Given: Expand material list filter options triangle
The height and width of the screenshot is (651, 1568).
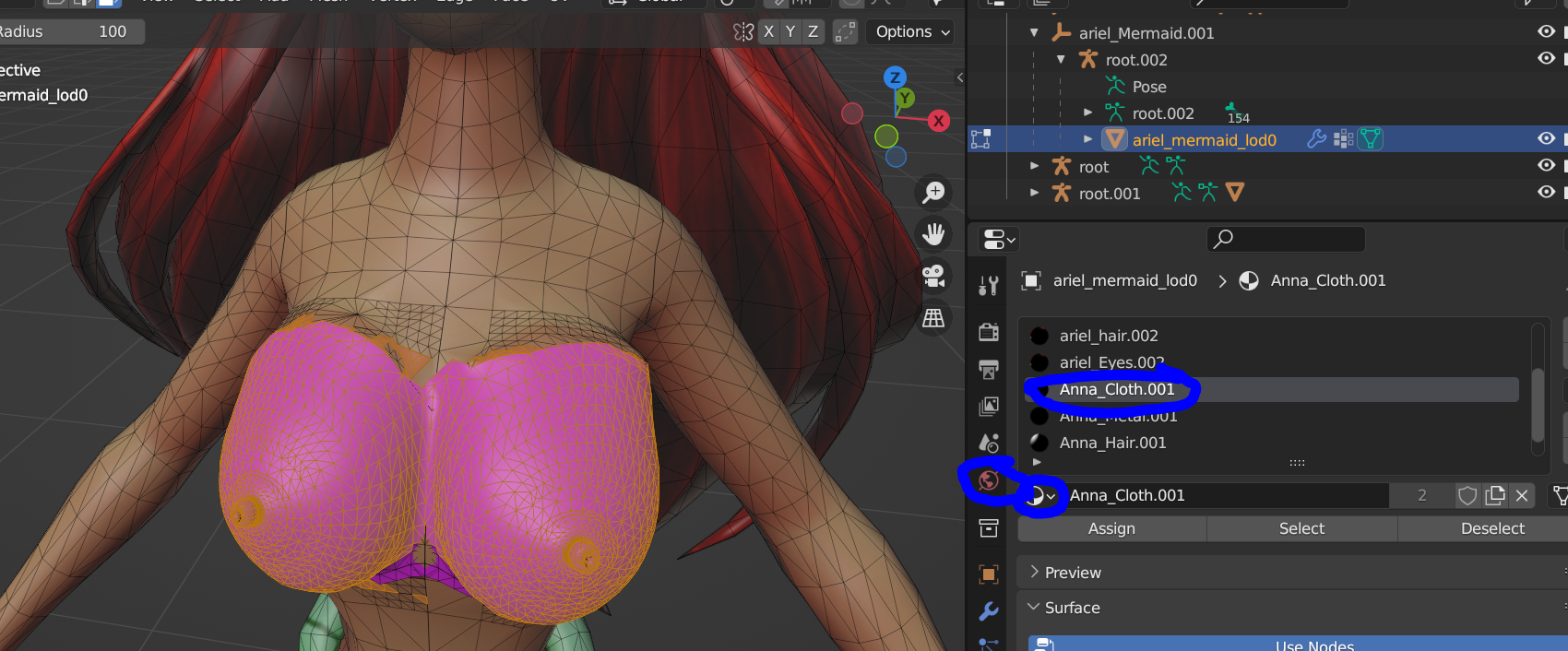Looking at the screenshot, I should (1037, 462).
